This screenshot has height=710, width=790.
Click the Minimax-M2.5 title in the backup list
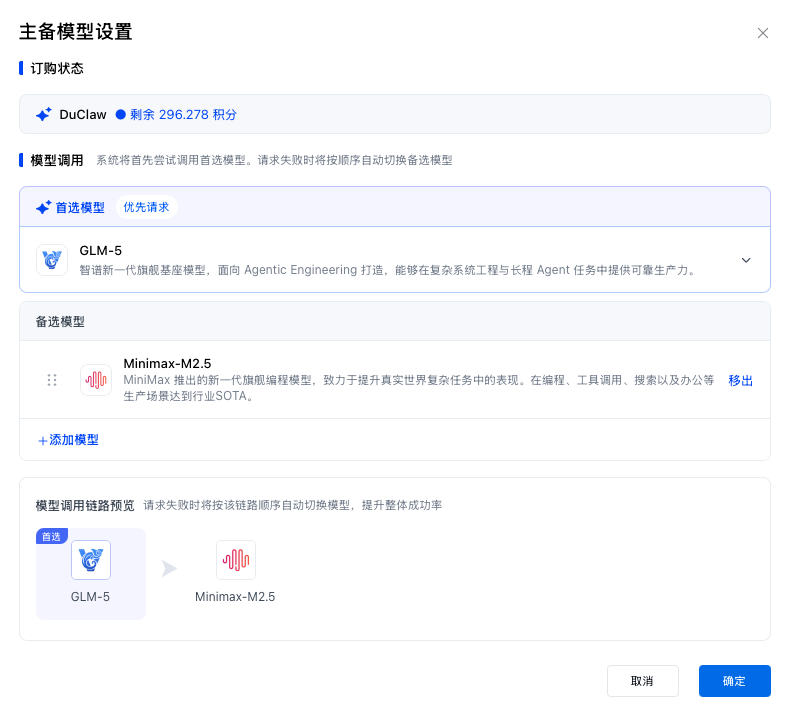coord(167,363)
